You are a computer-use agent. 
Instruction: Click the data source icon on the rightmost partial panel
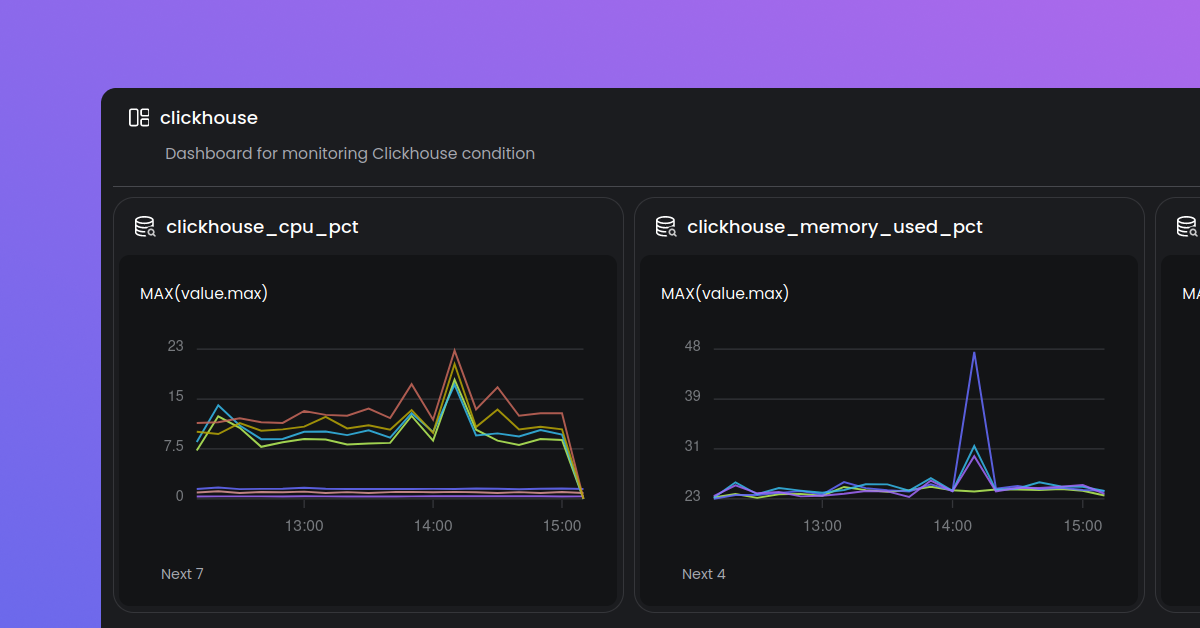click(1186, 226)
